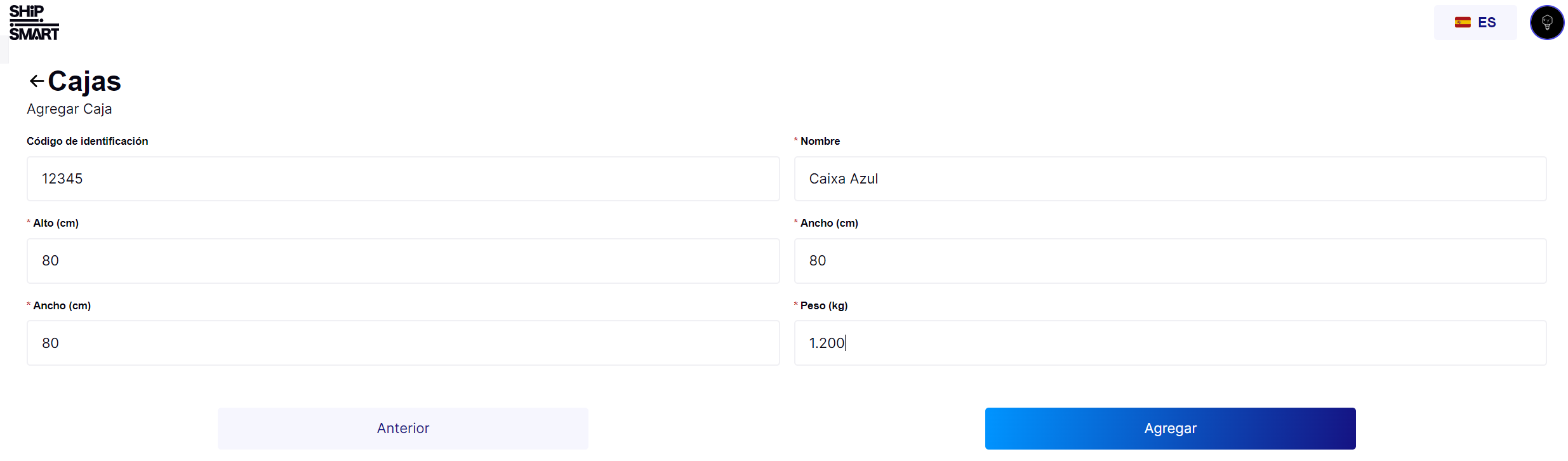The image size is (1568, 461).
Task: Click the ShipSmart logo
Action: pyautogui.click(x=34, y=23)
